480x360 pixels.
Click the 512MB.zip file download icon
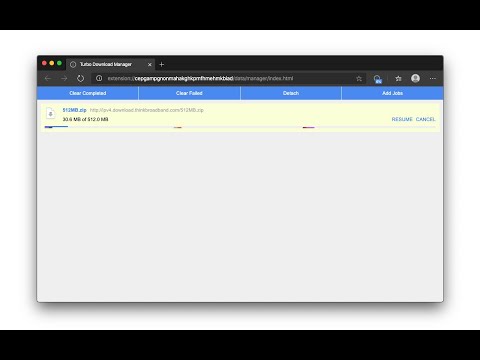(x=51, y=114)
